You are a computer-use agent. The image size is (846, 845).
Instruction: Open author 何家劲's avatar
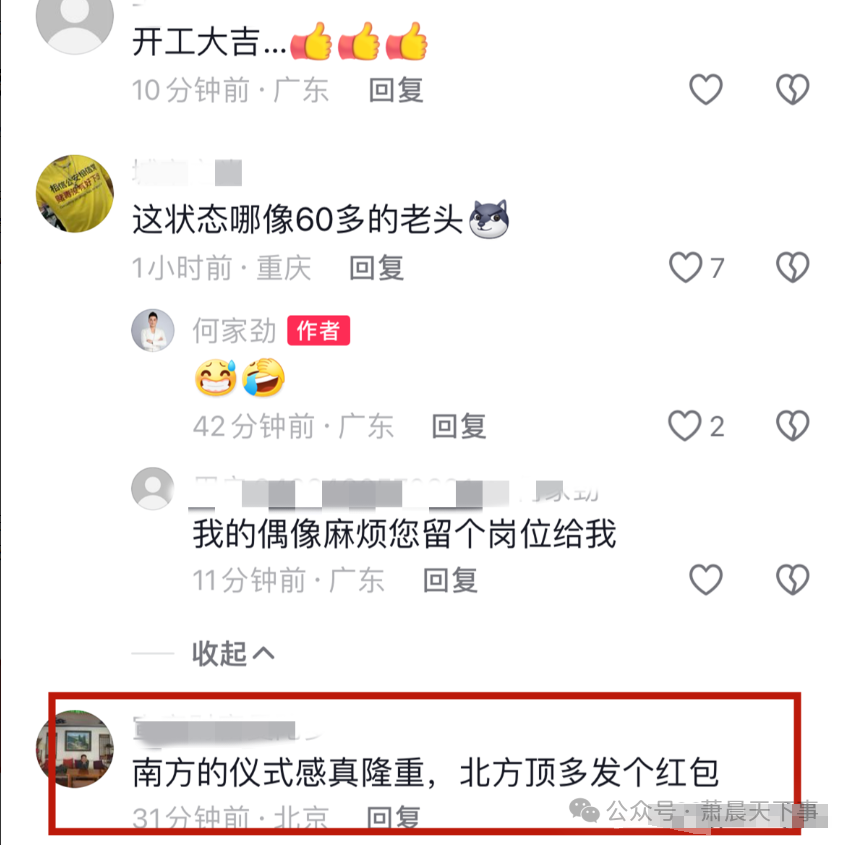[153, 331]
